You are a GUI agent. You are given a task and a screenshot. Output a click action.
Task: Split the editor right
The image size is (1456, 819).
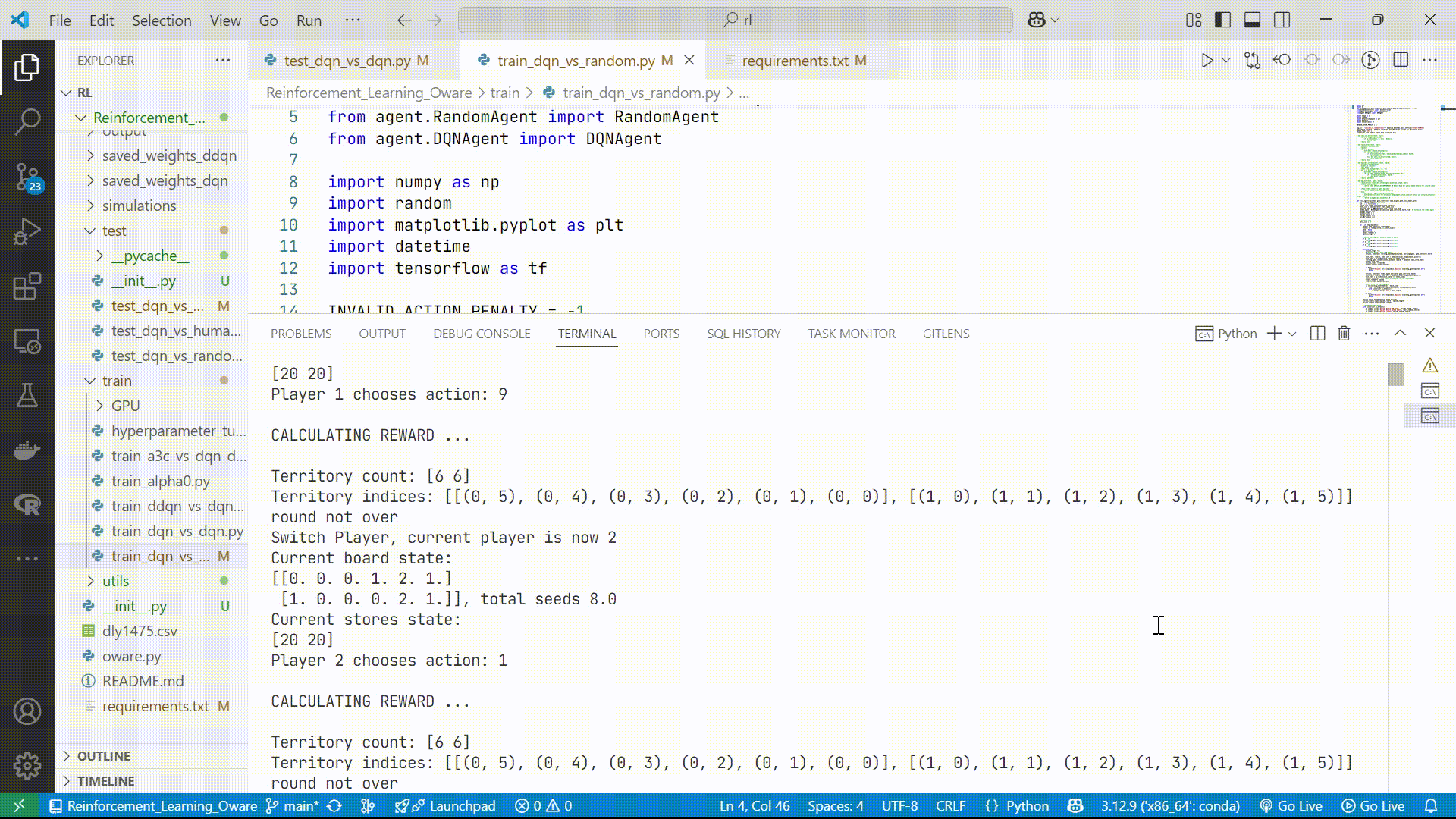pyautogui.click(x=1401, y=61)
